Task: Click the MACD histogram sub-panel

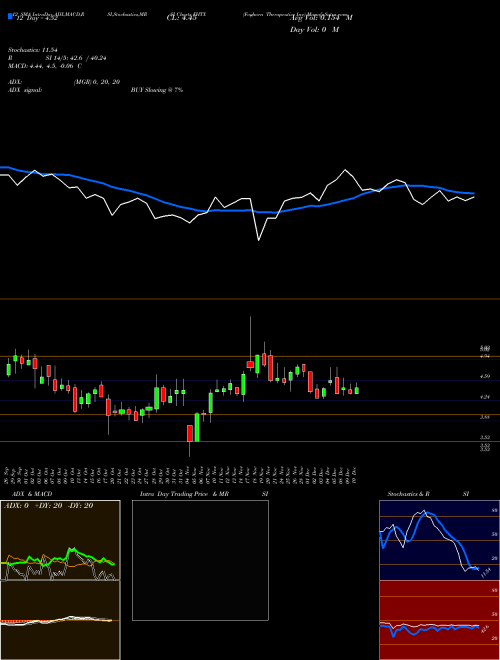Action: click(60, 620)
